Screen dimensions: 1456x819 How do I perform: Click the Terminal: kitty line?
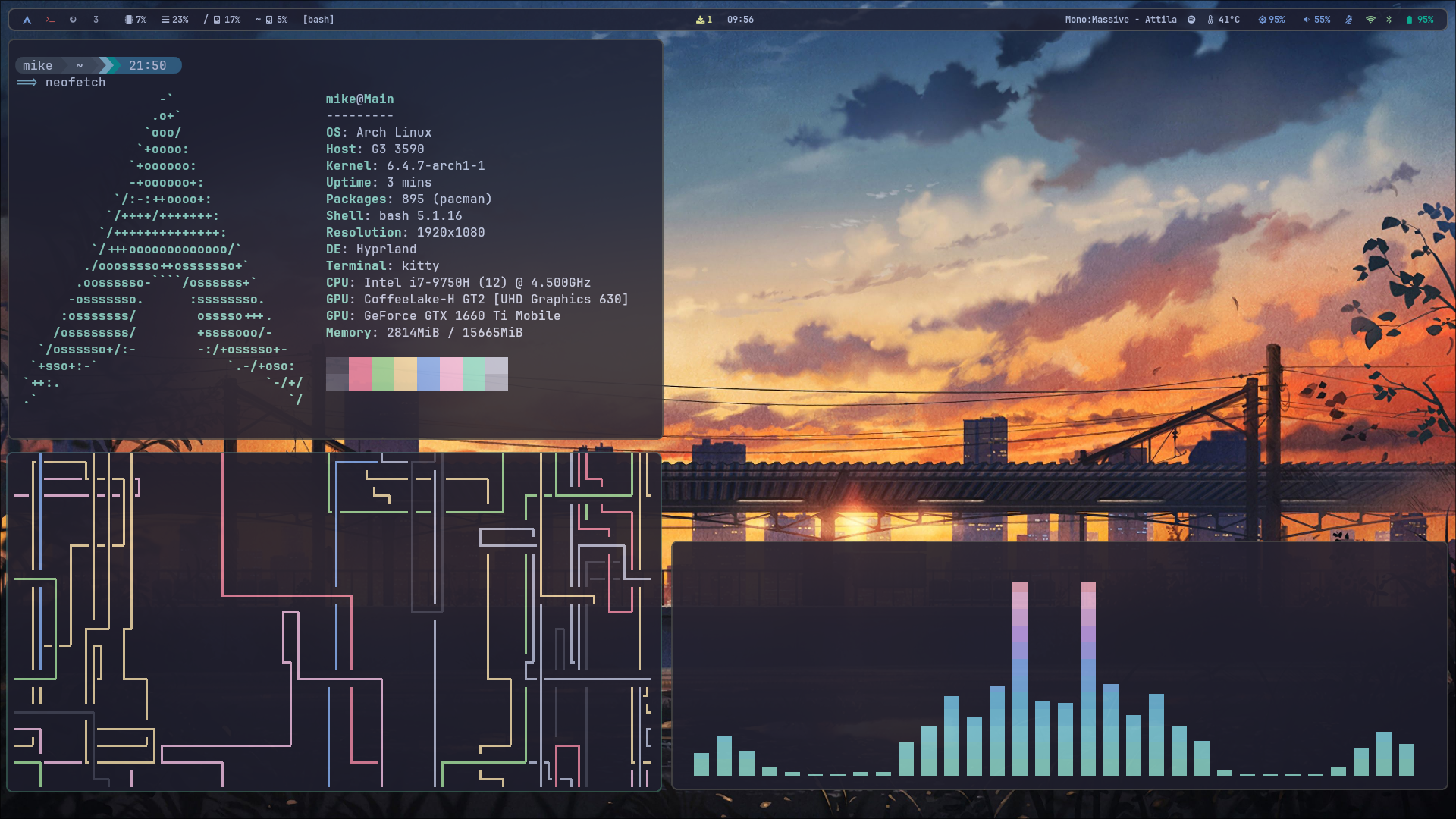[382, 266]
